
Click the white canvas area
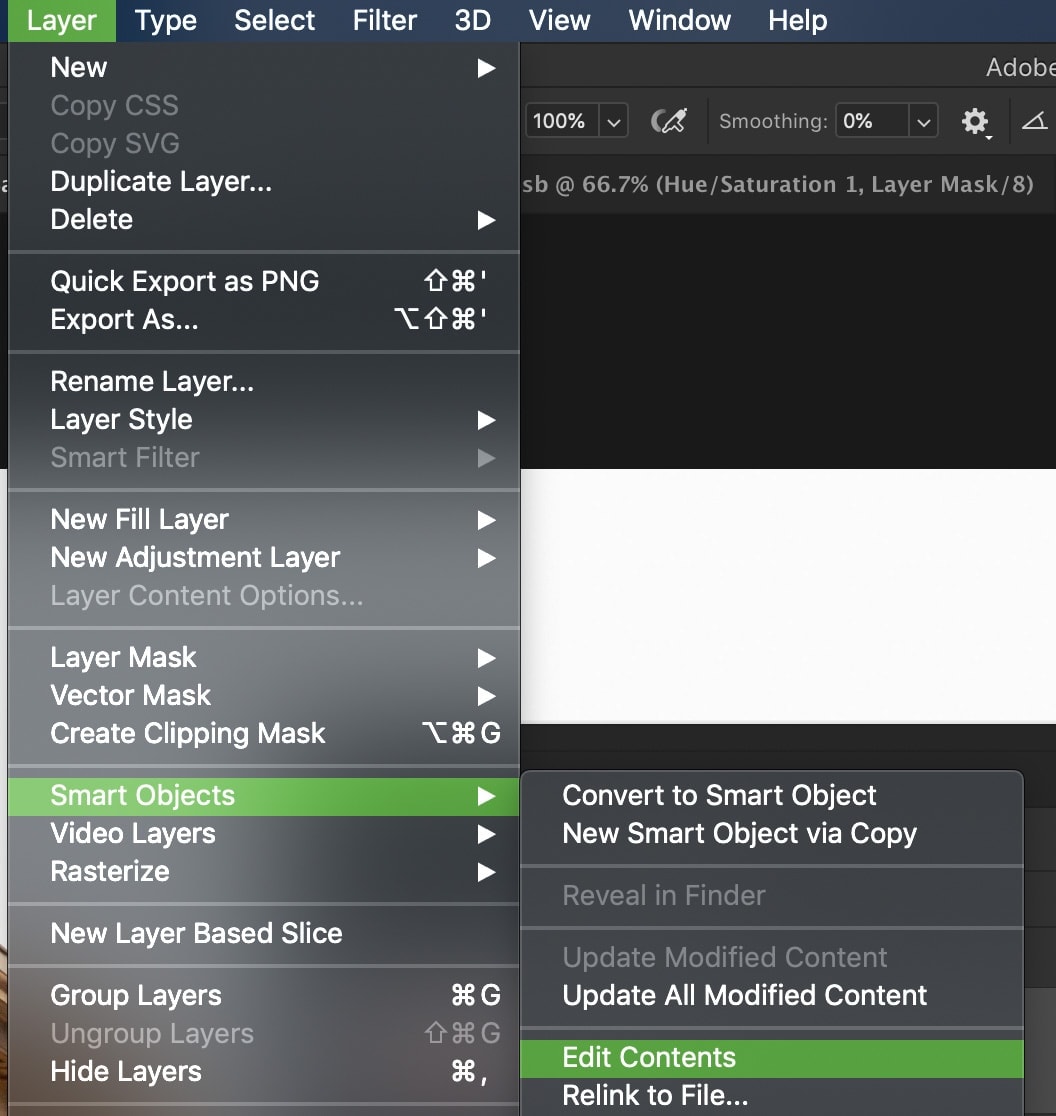click(x=788, y=596)
